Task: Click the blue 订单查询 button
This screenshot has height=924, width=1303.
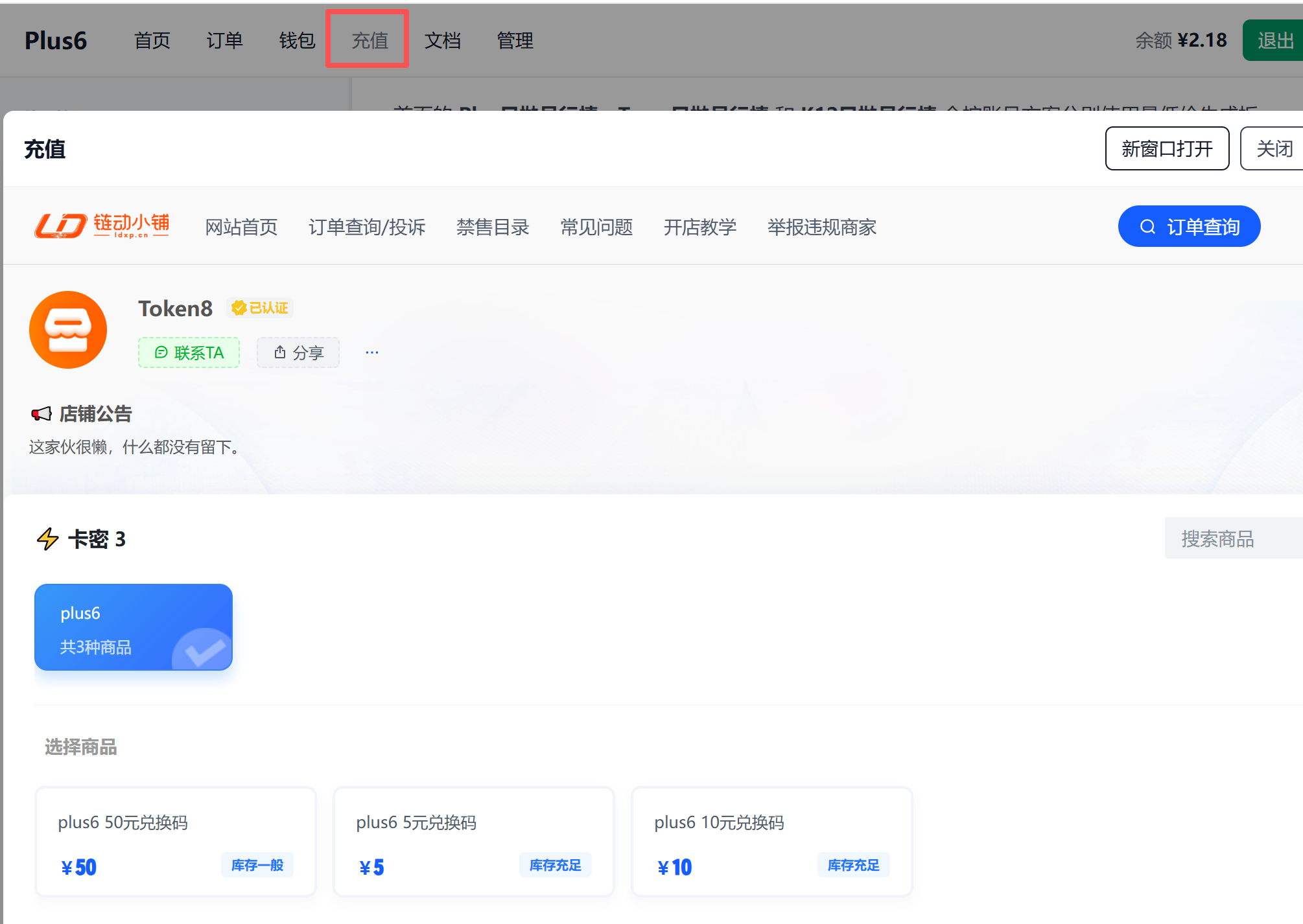Action: (1189, 226)
